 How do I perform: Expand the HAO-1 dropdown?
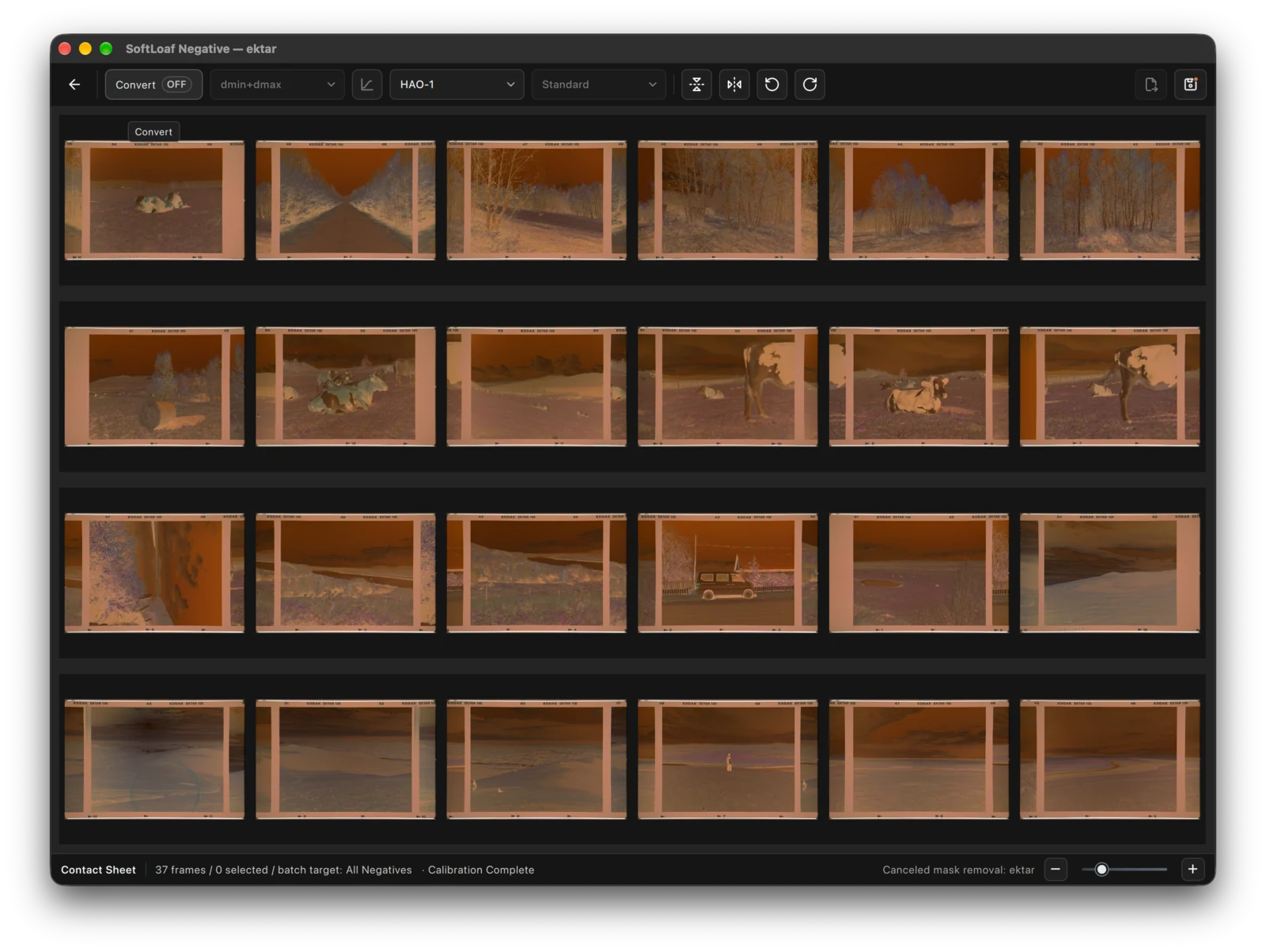point(457,85)
